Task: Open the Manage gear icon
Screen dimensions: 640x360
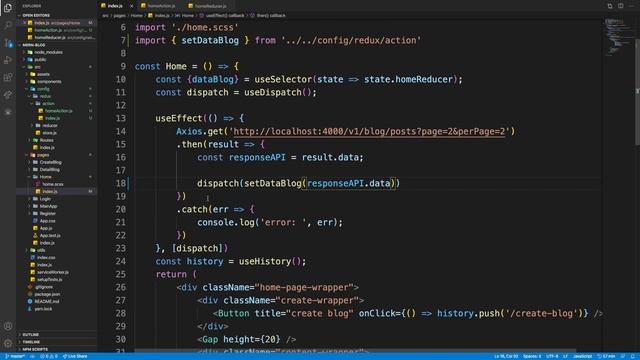Action: pyautogui.click(x=8, y=343)
